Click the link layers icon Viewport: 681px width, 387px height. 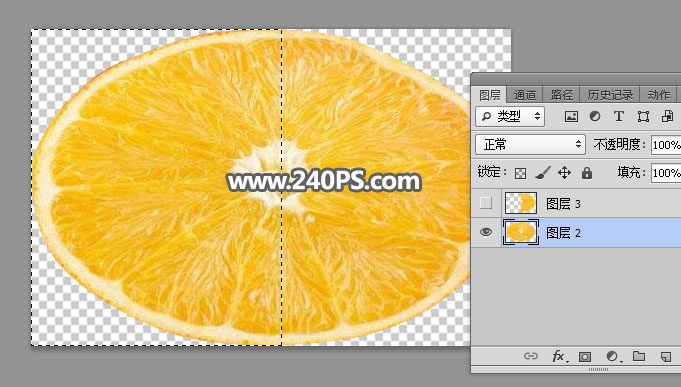pos(530,357)
